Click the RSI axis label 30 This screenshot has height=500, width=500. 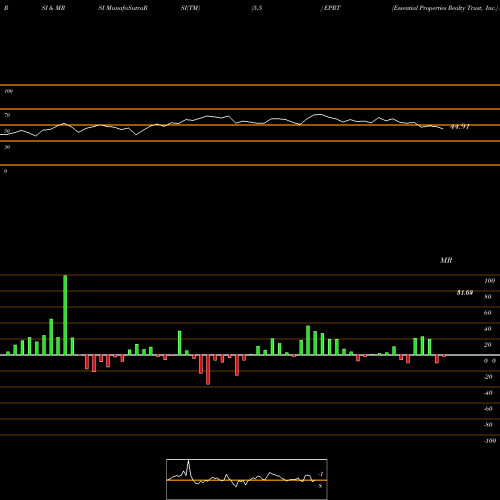7,147
